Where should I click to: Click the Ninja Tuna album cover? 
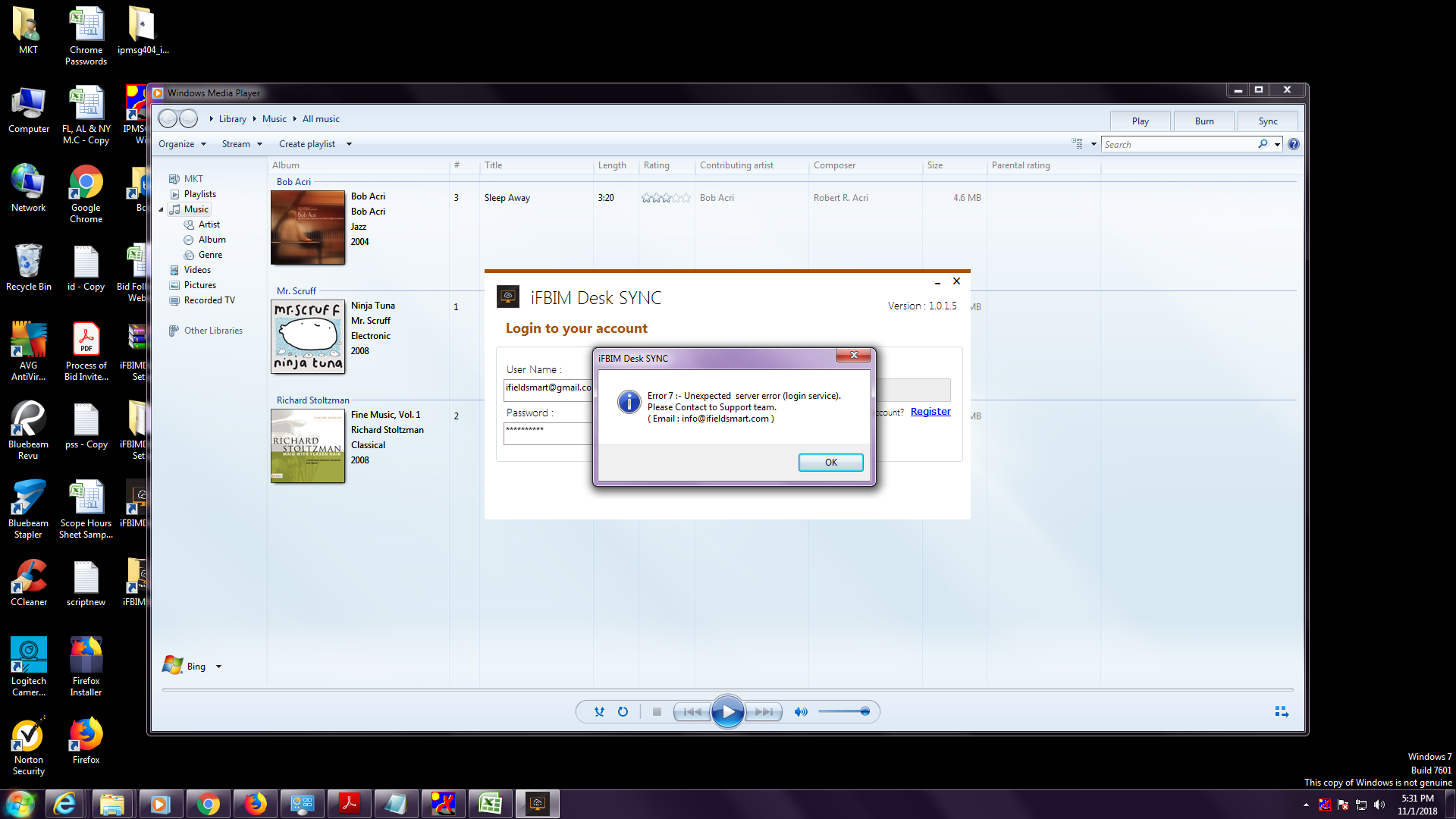(308, 337)
